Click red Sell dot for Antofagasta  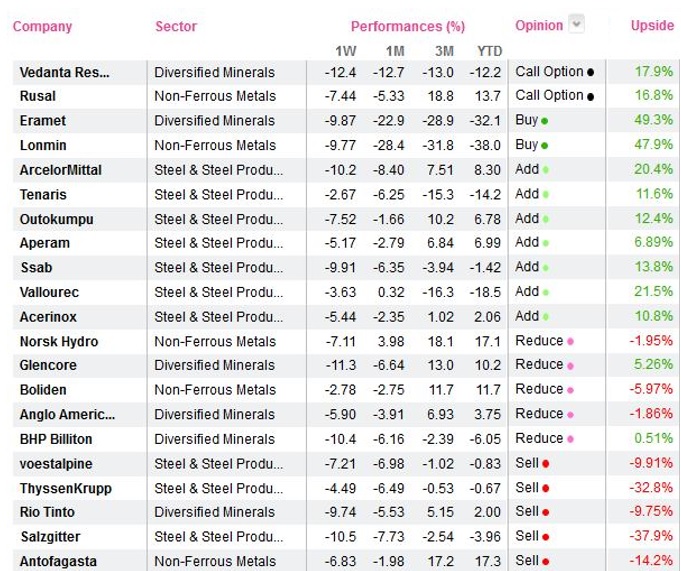tap(546, 562)
